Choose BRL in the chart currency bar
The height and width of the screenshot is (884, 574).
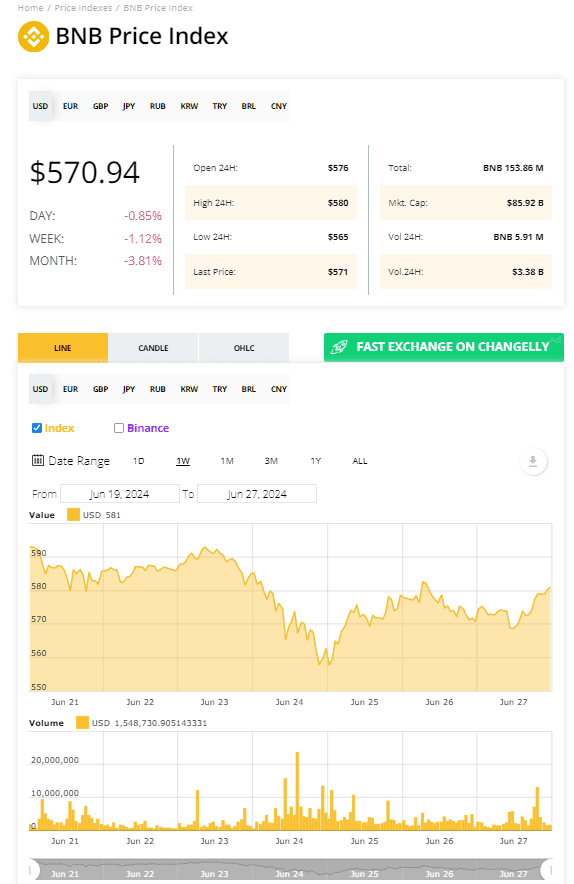pos(249,389)
